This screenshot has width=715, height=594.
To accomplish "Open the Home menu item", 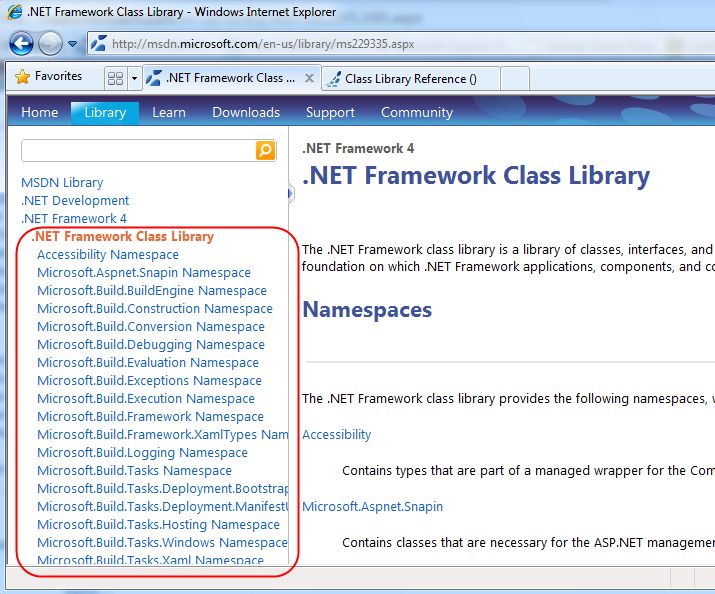I will coord(40,112).
